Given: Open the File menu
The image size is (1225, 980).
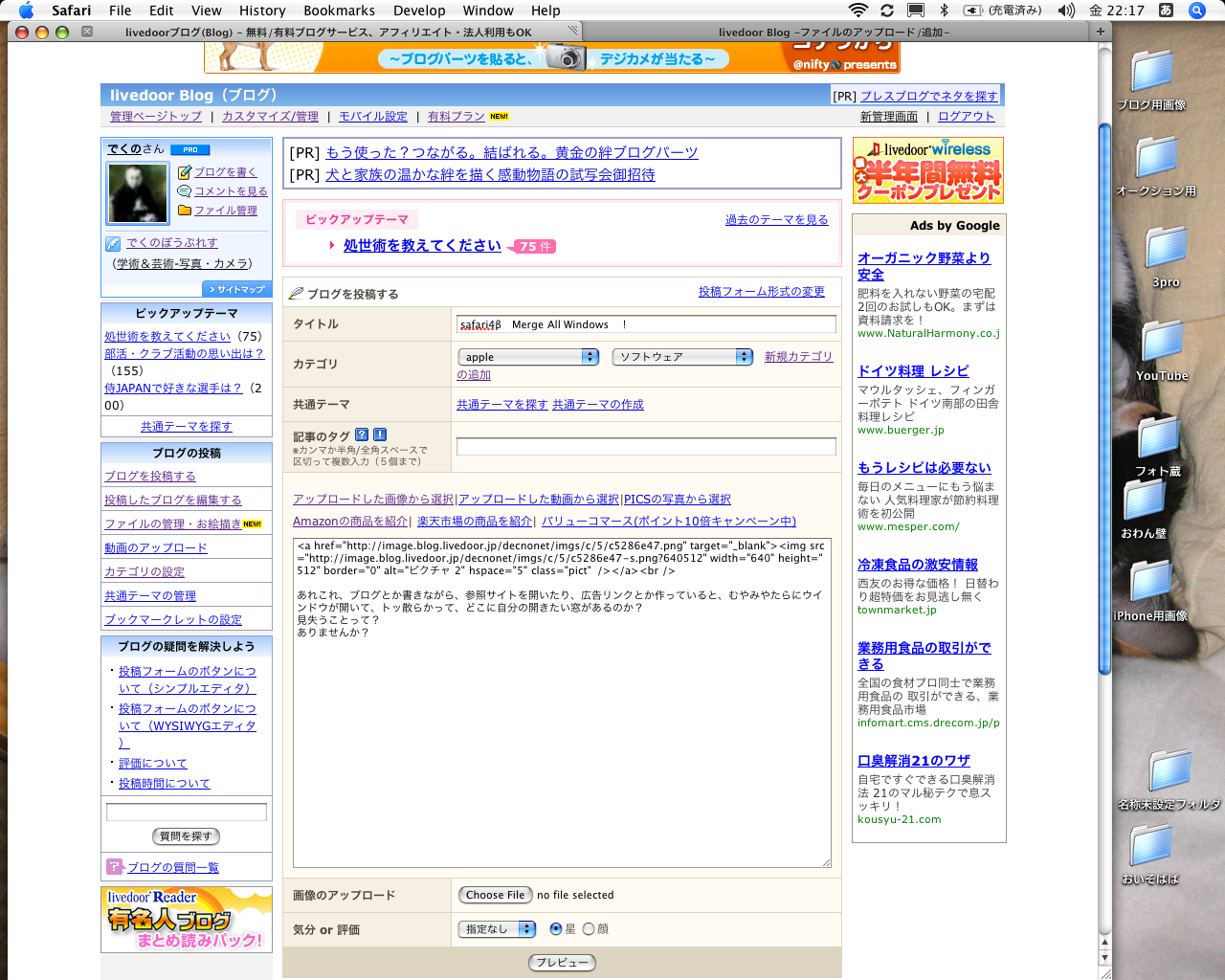Looking at the screenshot, I should point(121,11).
